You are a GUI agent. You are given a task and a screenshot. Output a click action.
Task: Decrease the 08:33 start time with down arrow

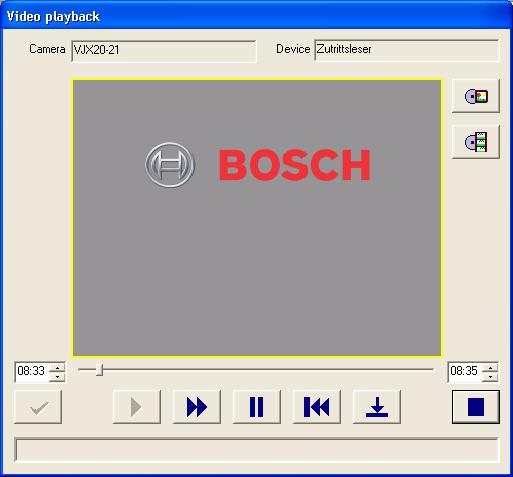pos(57,377)
